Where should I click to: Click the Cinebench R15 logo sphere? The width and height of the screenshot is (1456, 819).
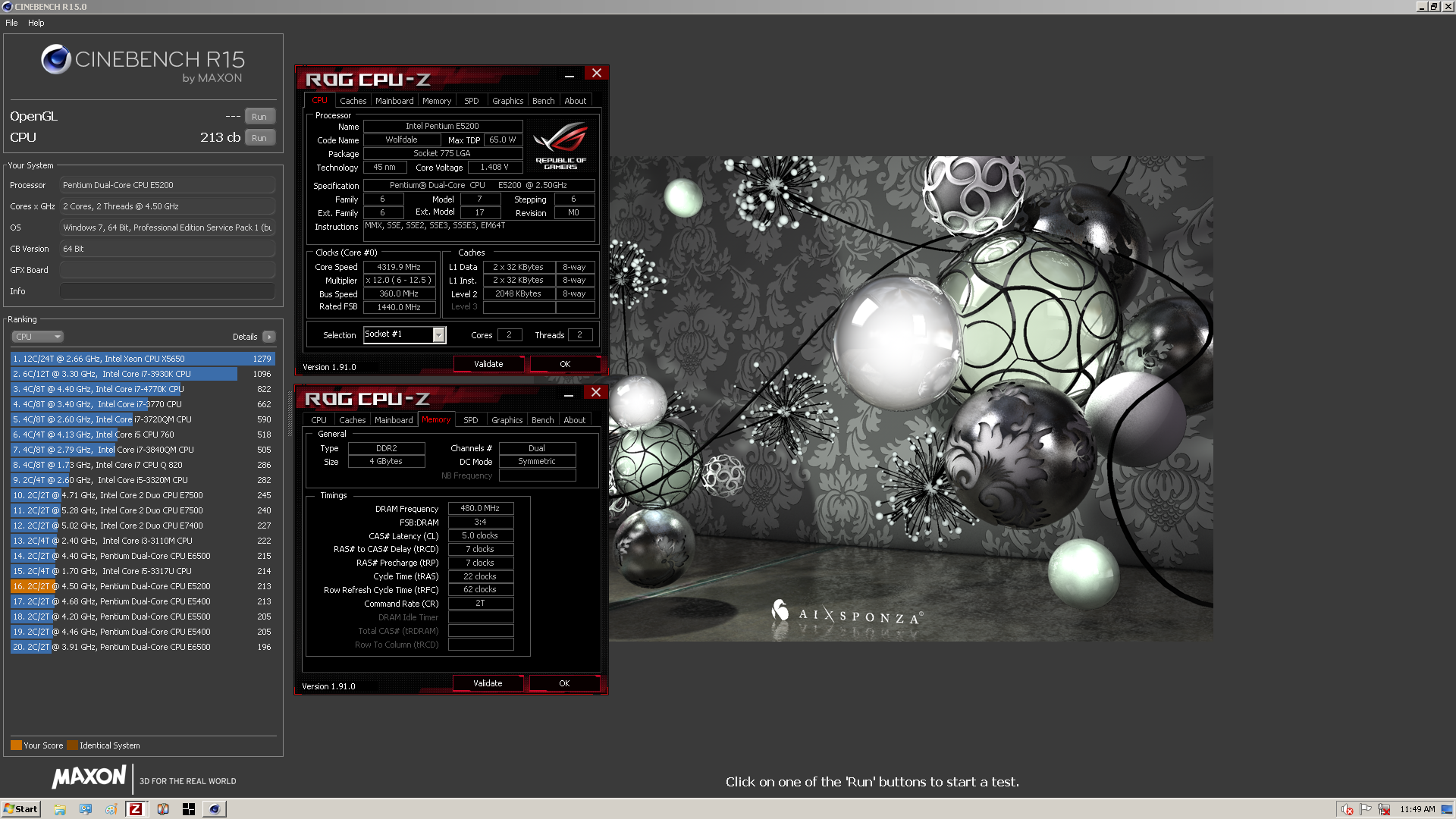tap(56, 59)
